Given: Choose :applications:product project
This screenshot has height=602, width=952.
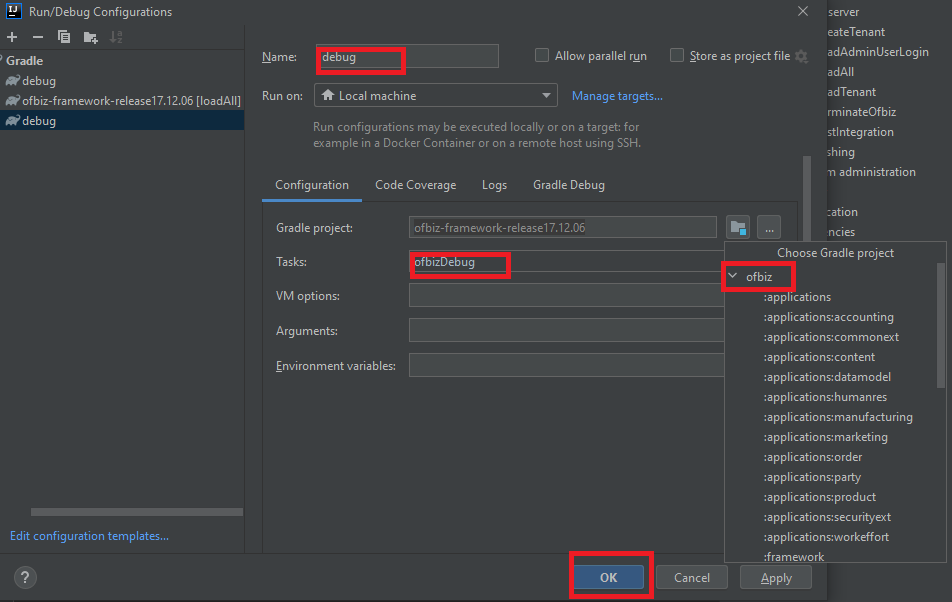Looking at the screenshot, I should [x=819, y=497].
